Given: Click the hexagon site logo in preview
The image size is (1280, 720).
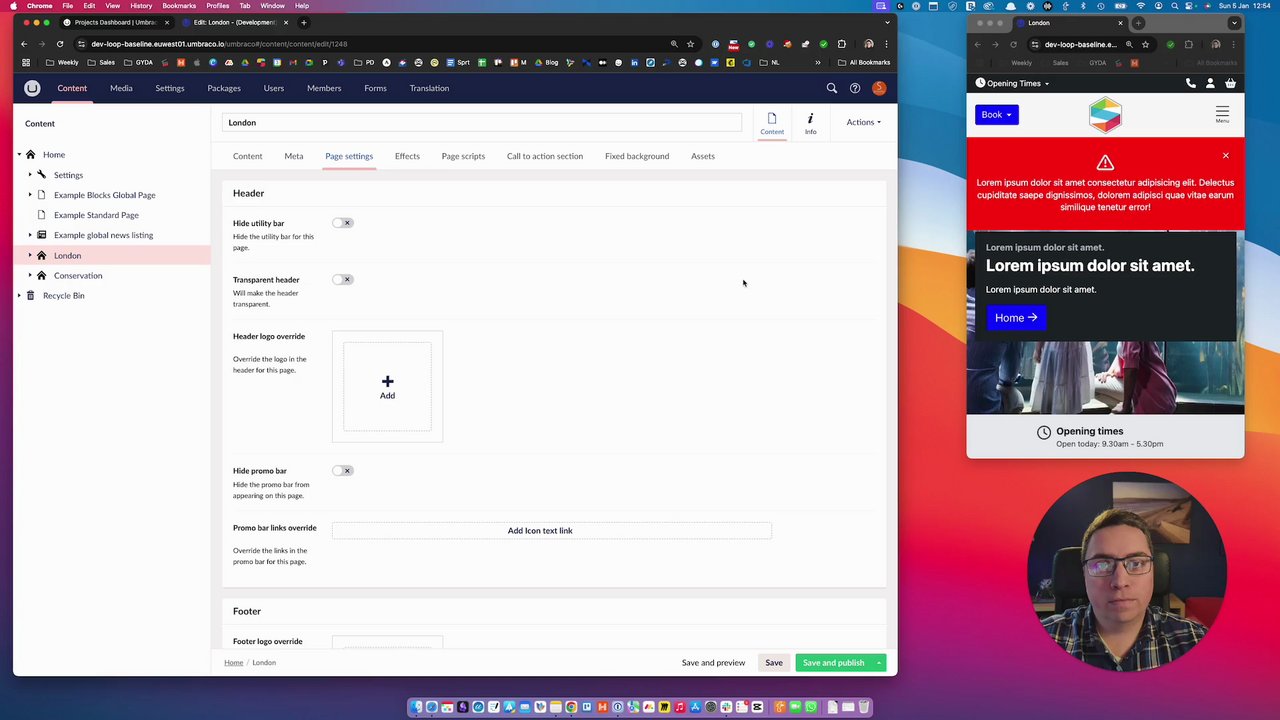Looking at the screenshot, I should click(1105, 115).
